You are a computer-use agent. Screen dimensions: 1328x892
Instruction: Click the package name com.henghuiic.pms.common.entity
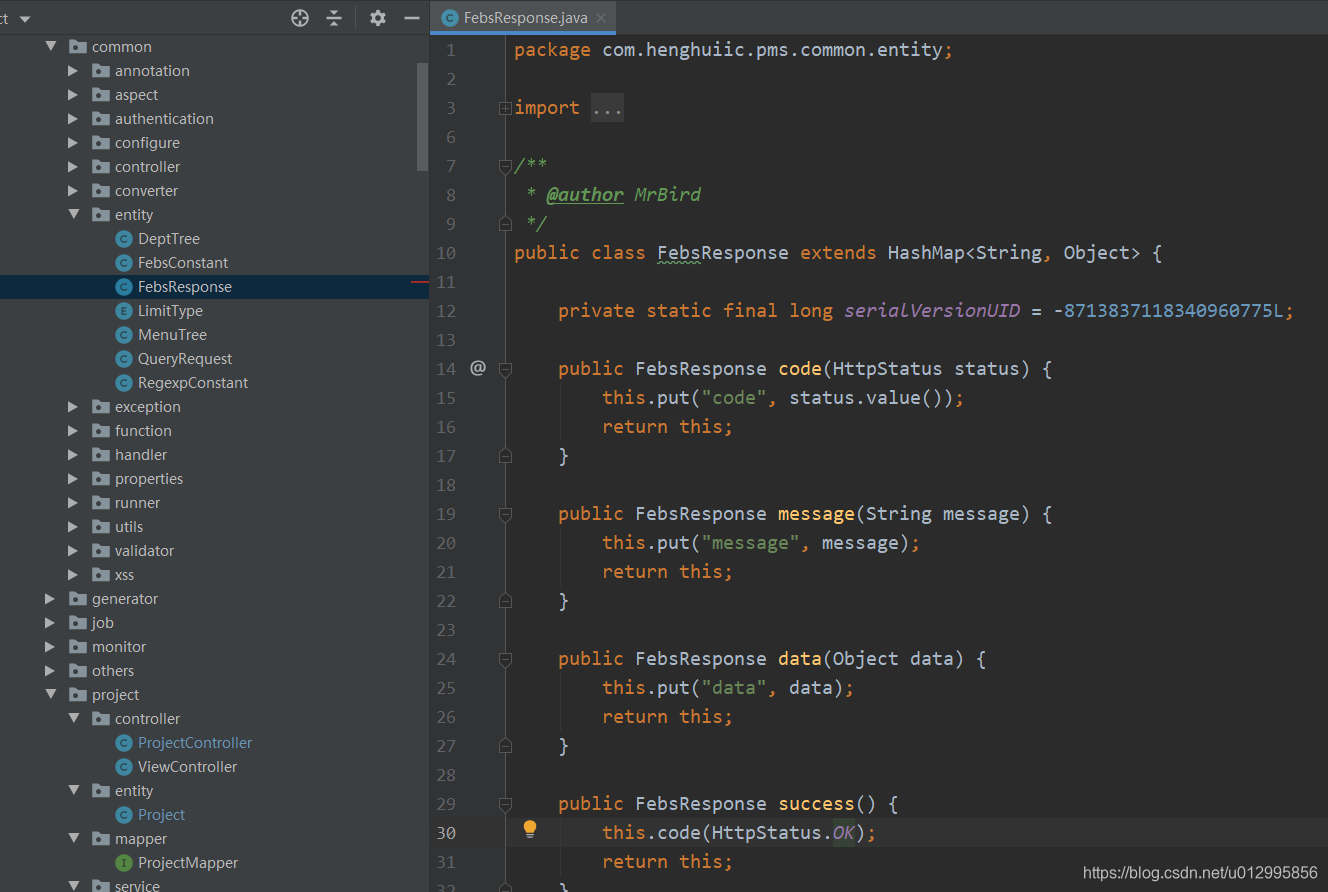(x=772, y=49)
